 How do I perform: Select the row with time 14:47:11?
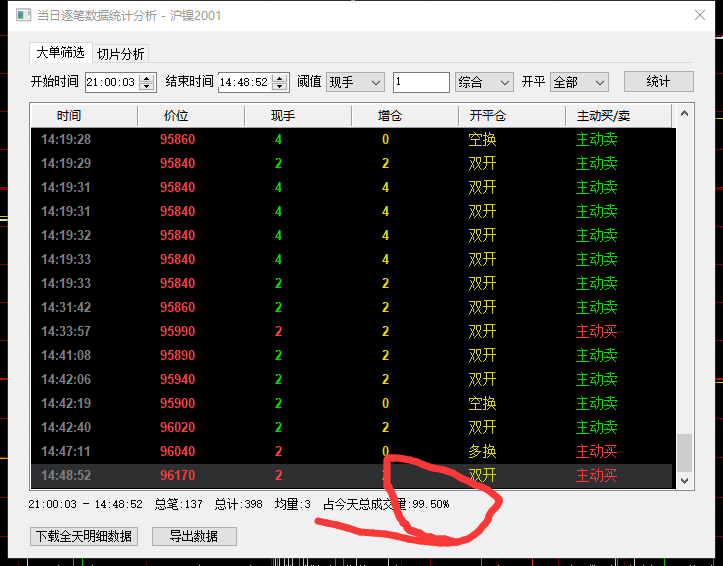click(x=350, y=452)
